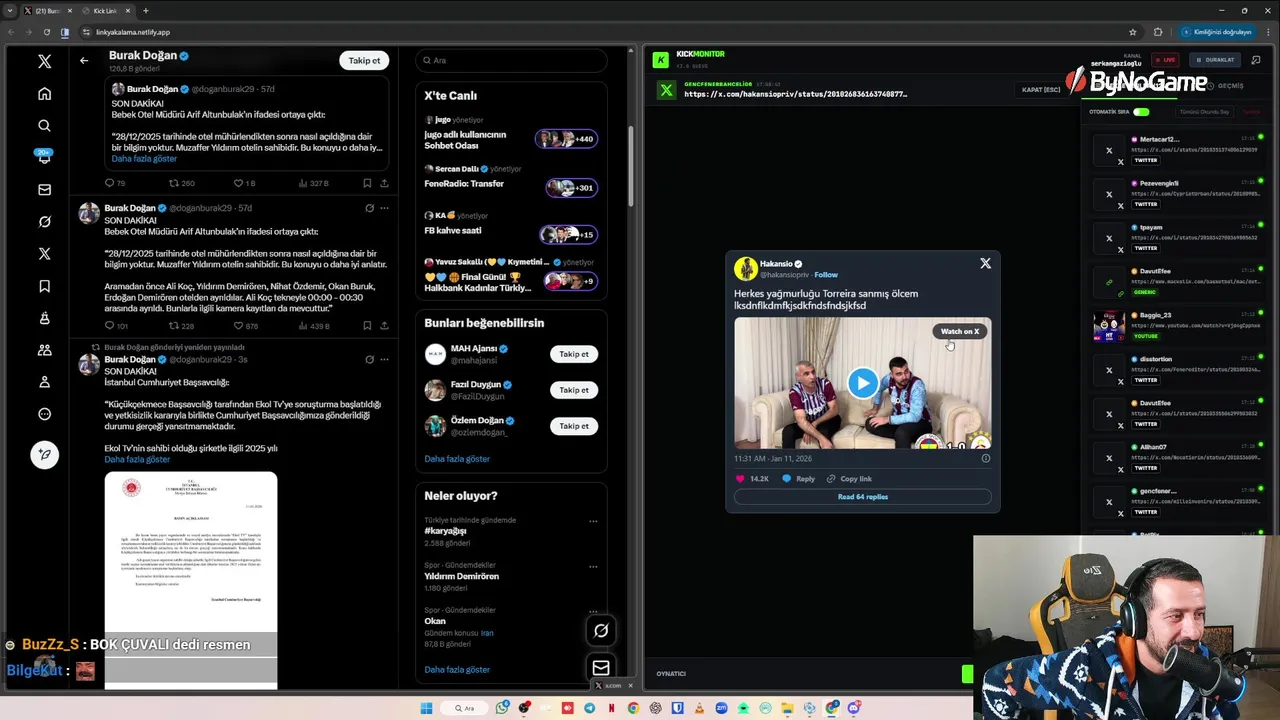Retweet the post with 228 reposts
The height and width of the screenshot is (720, 1280).
point(181,326)
